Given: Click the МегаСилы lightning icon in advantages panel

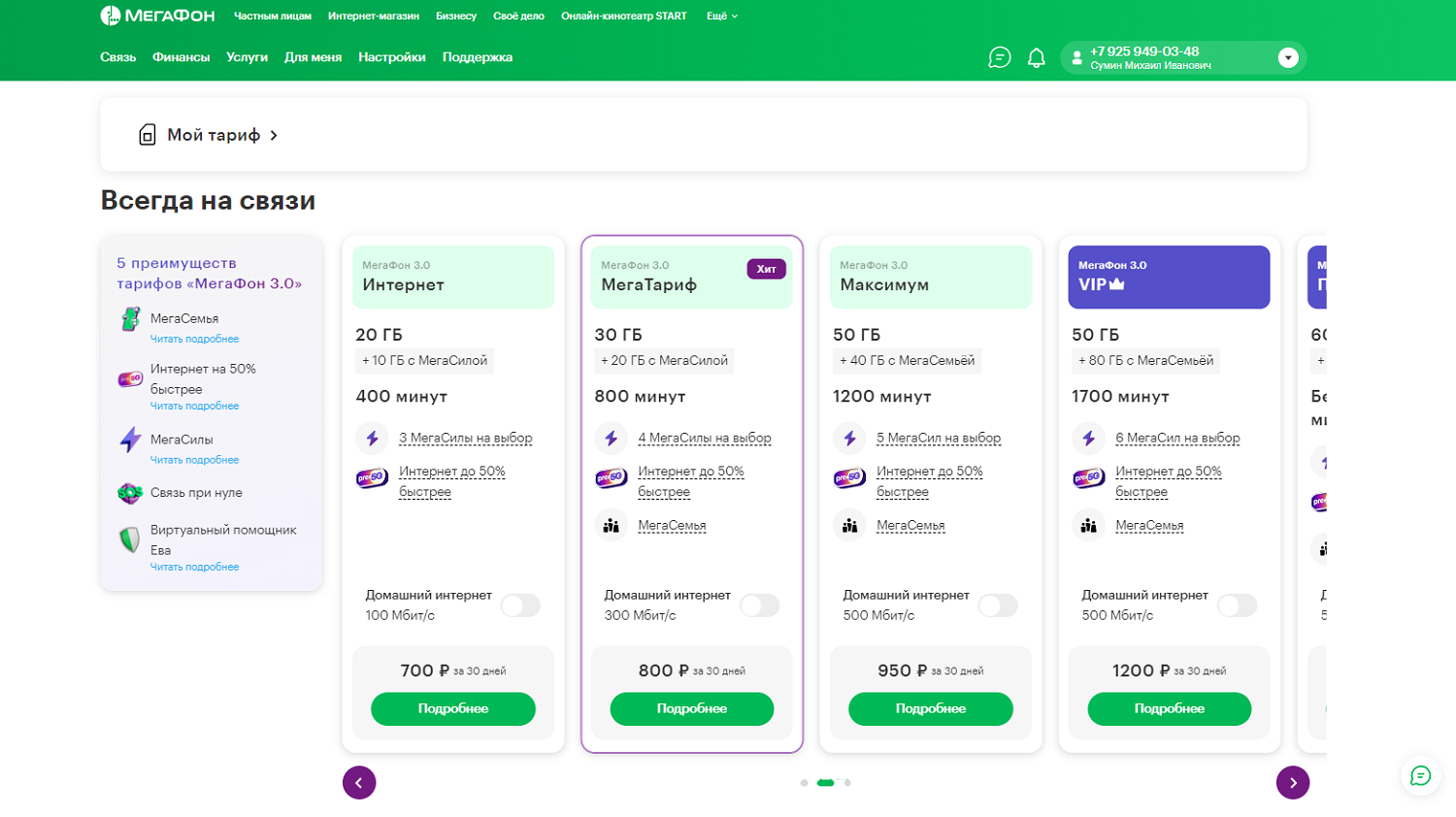Looking at the screenshot, I should click(130, 440).
